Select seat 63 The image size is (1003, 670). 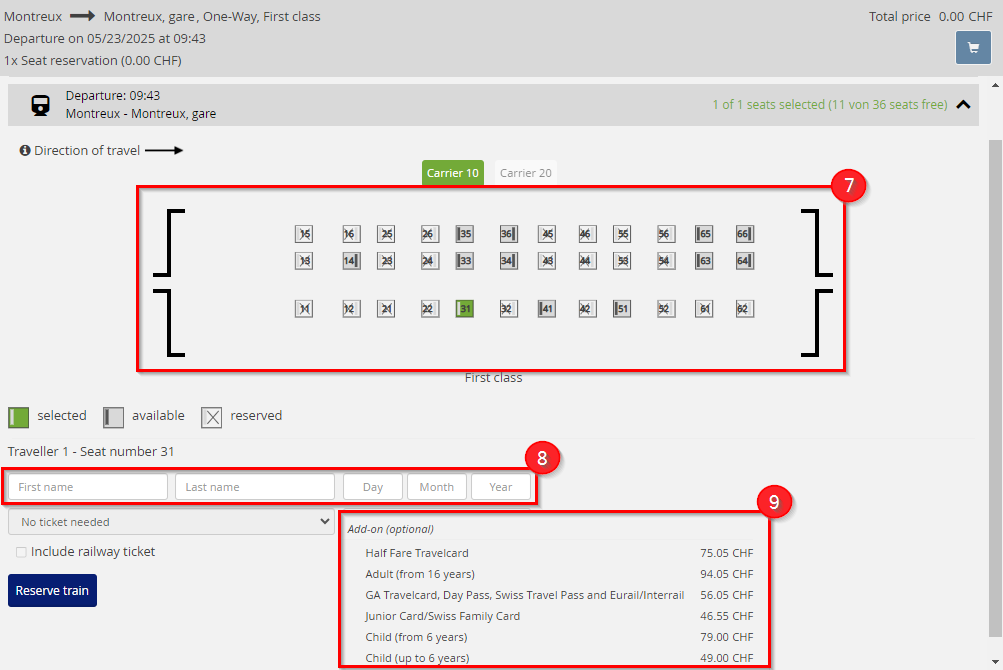point(704,260)
